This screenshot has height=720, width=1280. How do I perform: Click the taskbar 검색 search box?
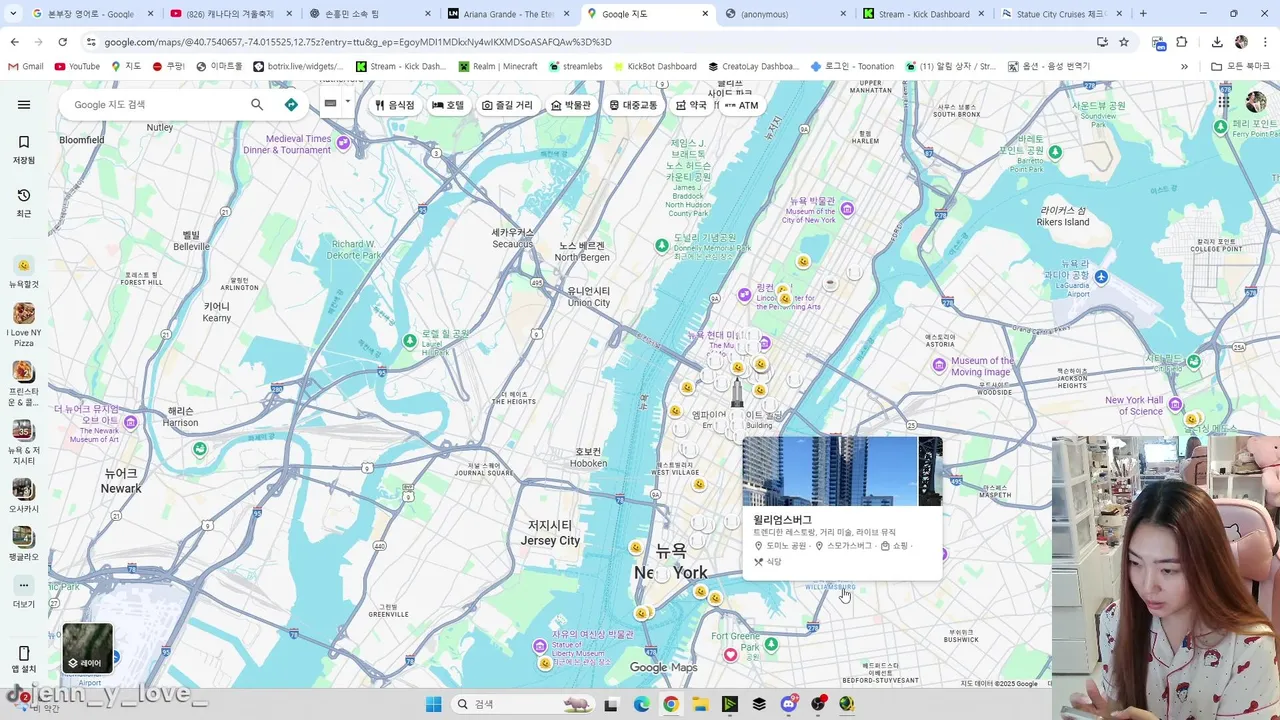pos(525,704)
